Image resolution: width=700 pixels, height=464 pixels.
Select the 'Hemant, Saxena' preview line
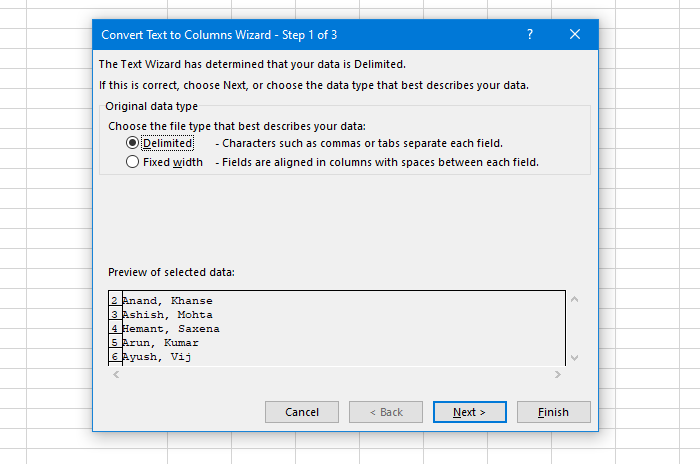(171, 328)
